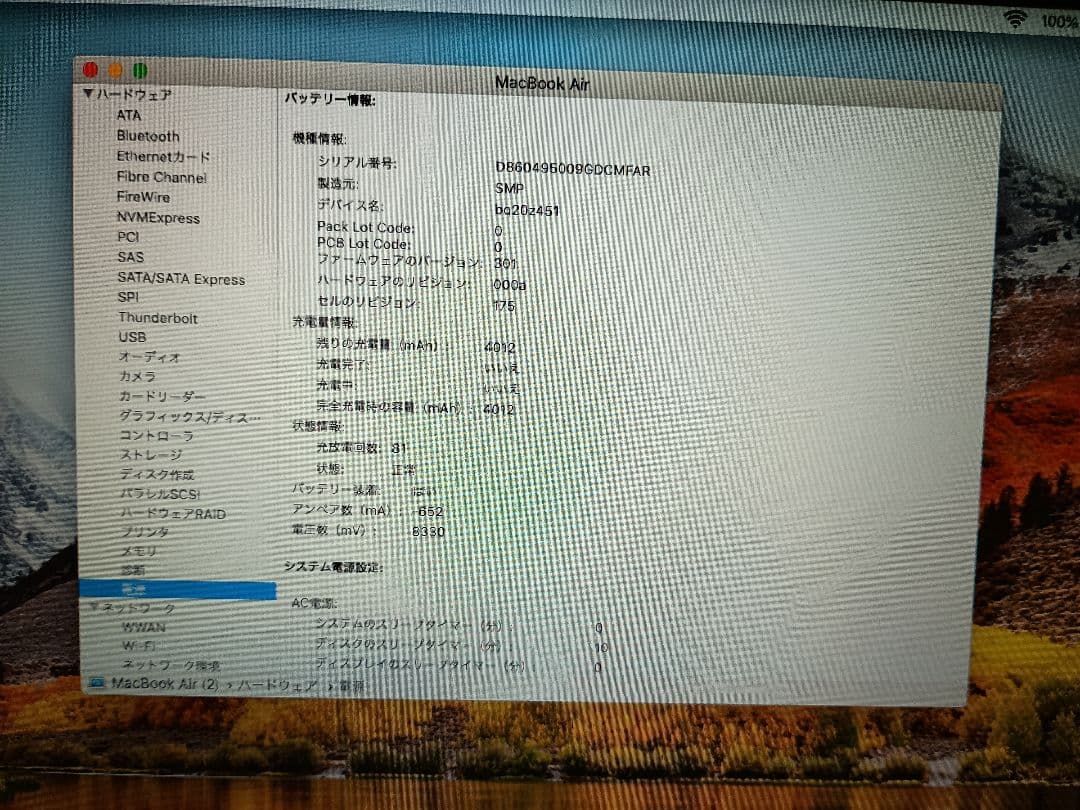Viewport: 1080px width, 810px height.
Task: Click the hardware revision value 000a
Action: pos(510,284)
